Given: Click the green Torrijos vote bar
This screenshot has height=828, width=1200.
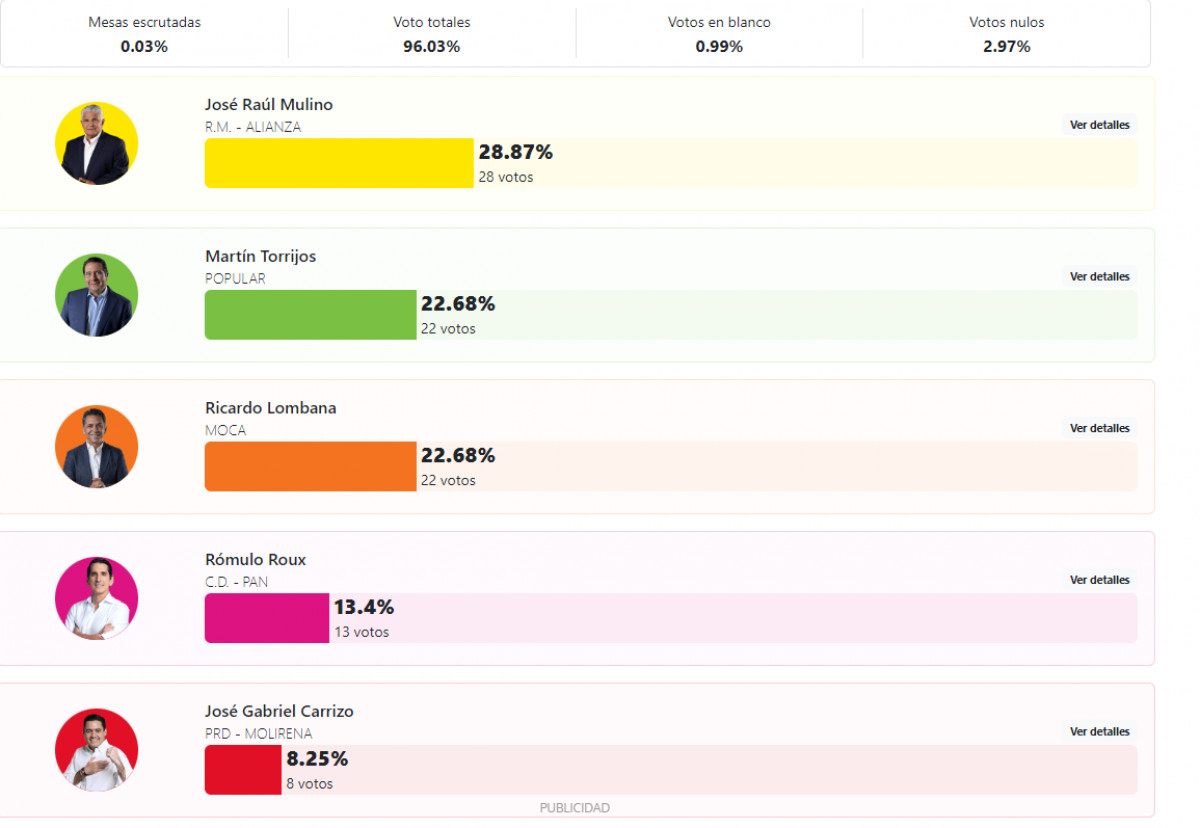Looking at the screenshot, I should point(310,315).
